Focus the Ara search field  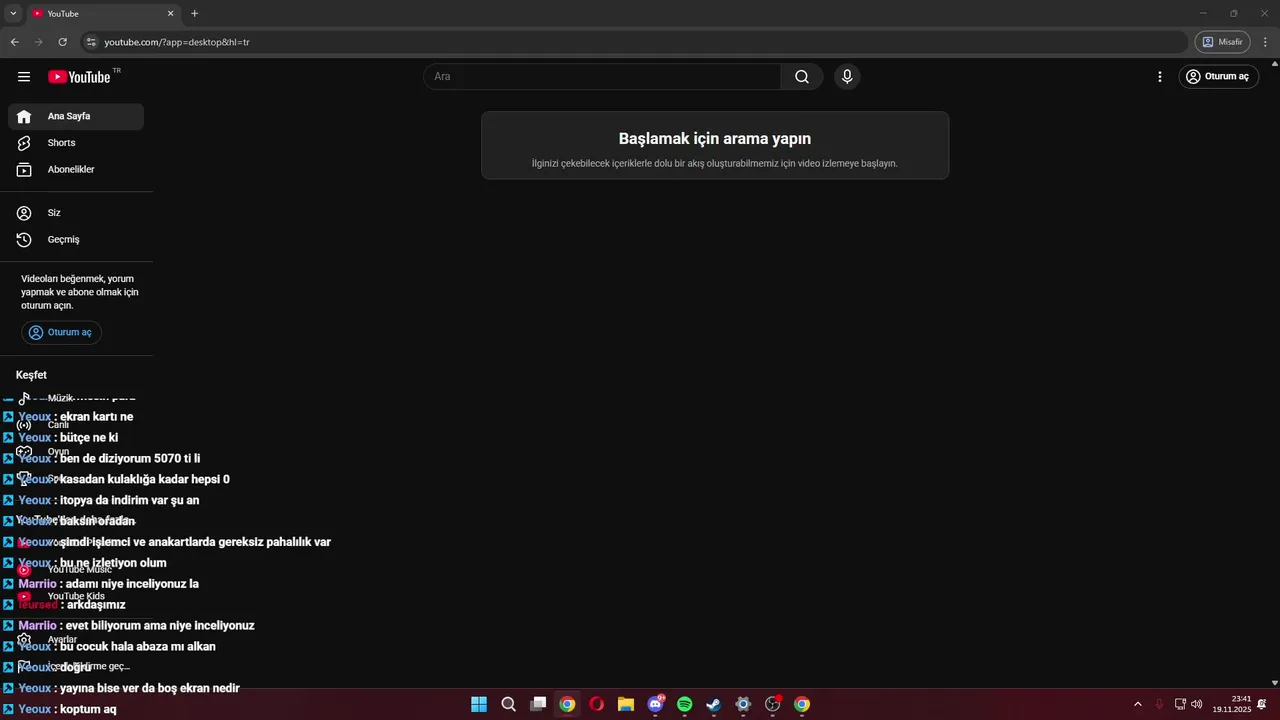tap(602, 77)
